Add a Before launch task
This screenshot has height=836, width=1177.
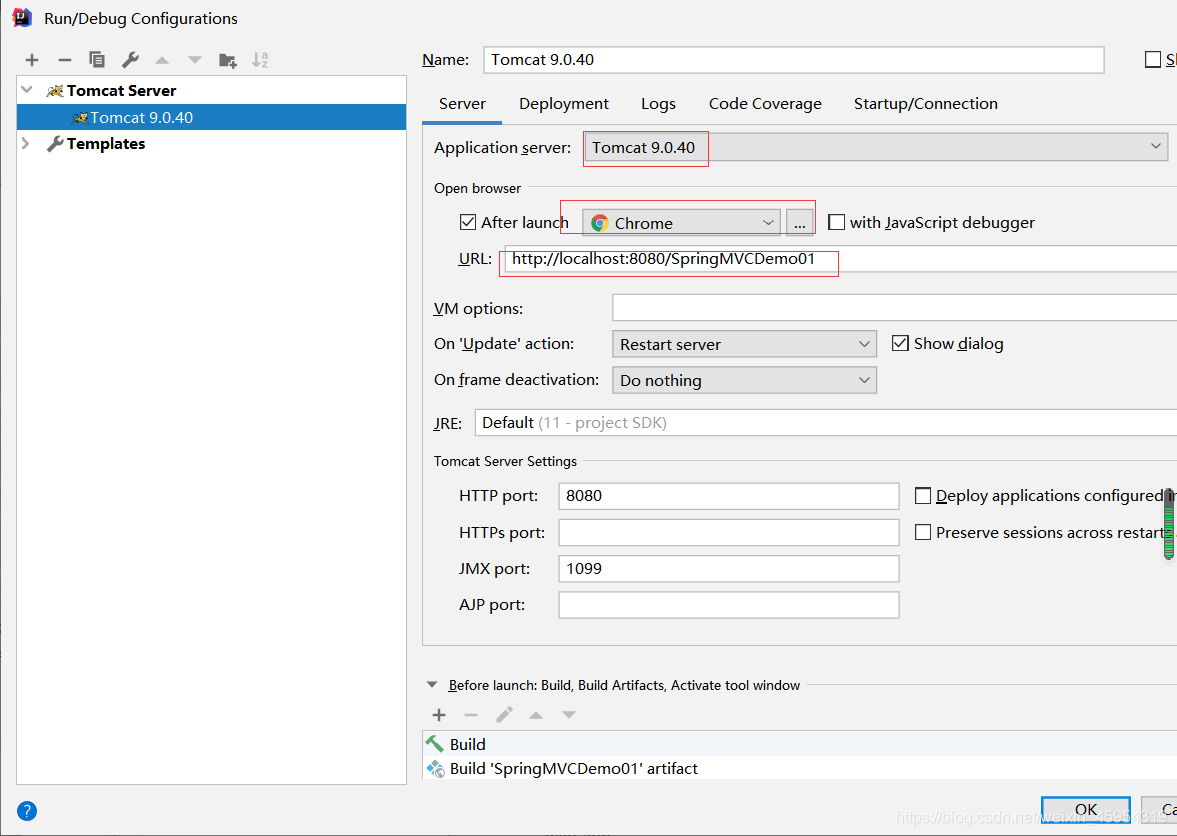tap(439, 715)
